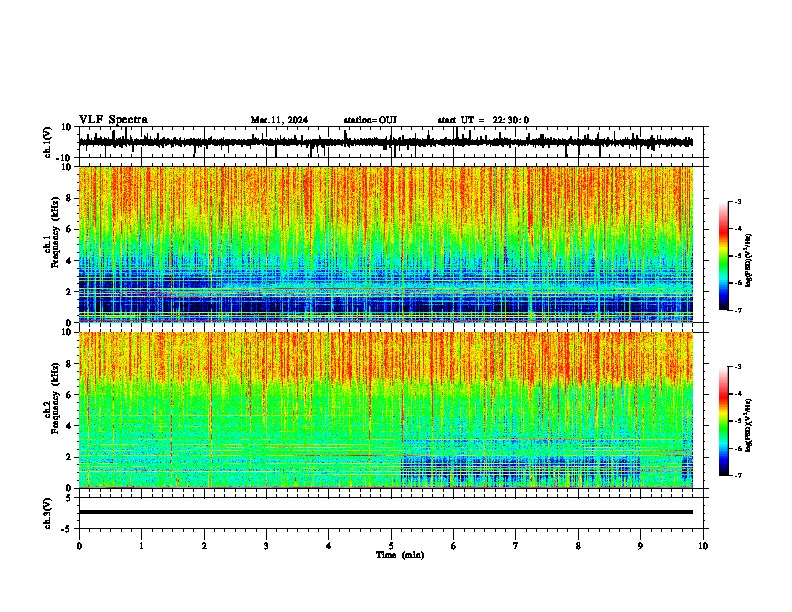
Task: Click the "-3" label on ch.1 color bar
Action: tap(737, 202)
